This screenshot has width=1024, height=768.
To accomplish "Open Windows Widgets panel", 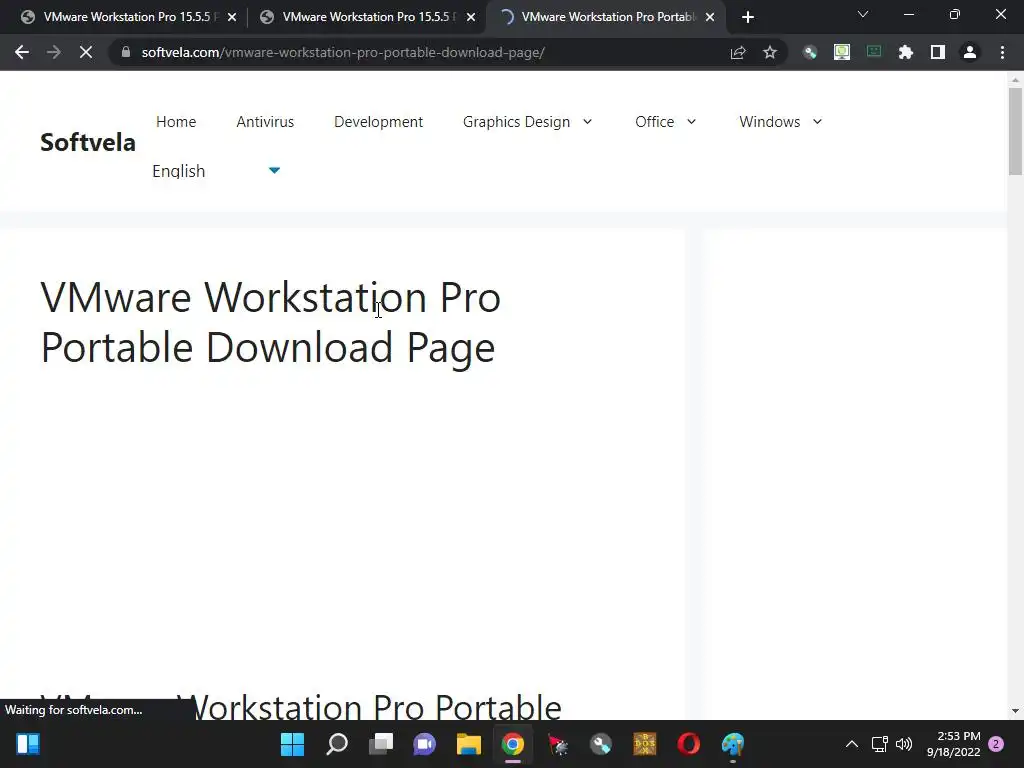I will pos(28,744).
